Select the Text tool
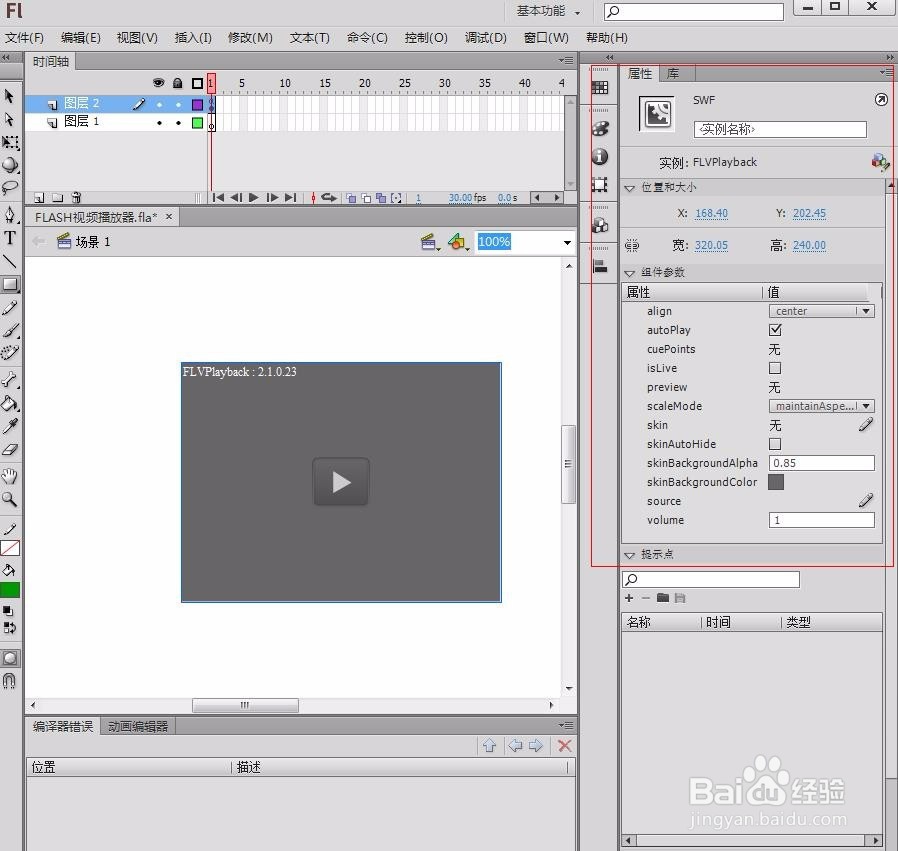This screenshot has width=898, height=851. coord(10,238)
